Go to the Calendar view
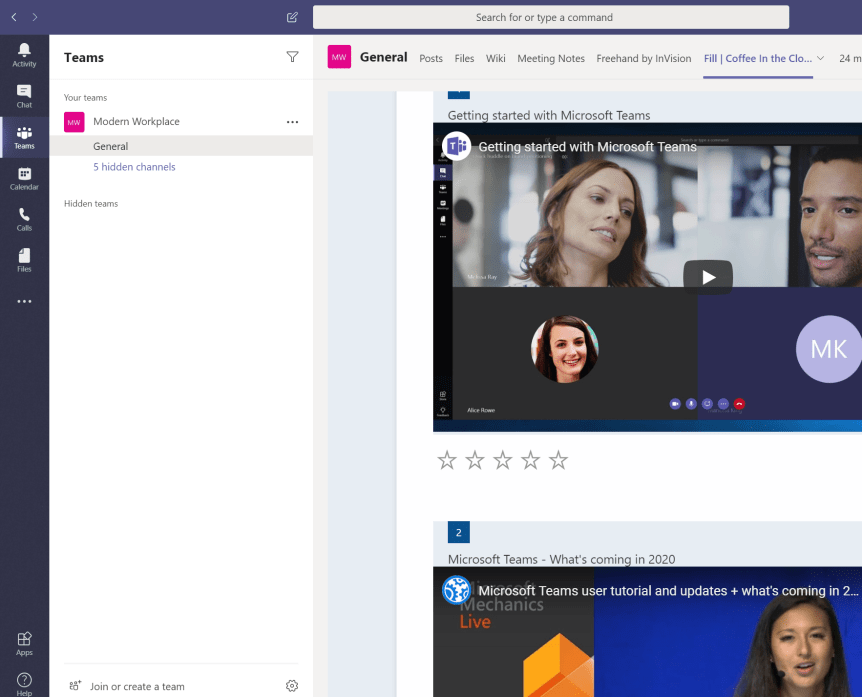The height and width of the screenshot is (697, 862). (x=24, y=178)
